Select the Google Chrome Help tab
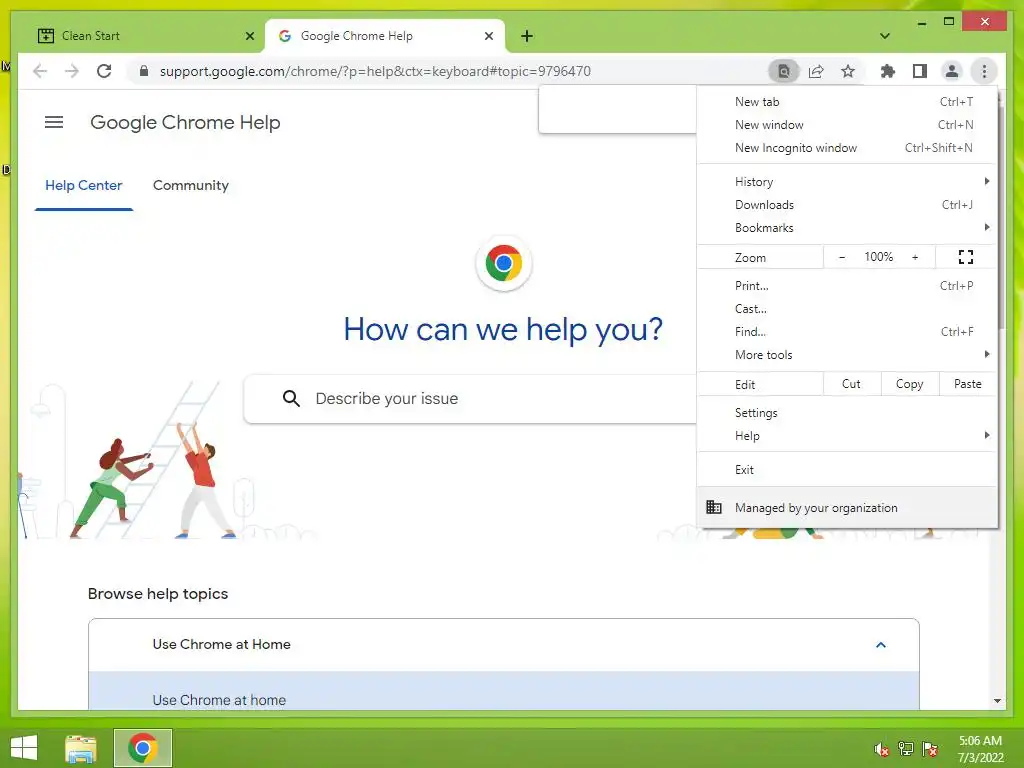Viewport: 1024px width, 768px height. [385, 36]
